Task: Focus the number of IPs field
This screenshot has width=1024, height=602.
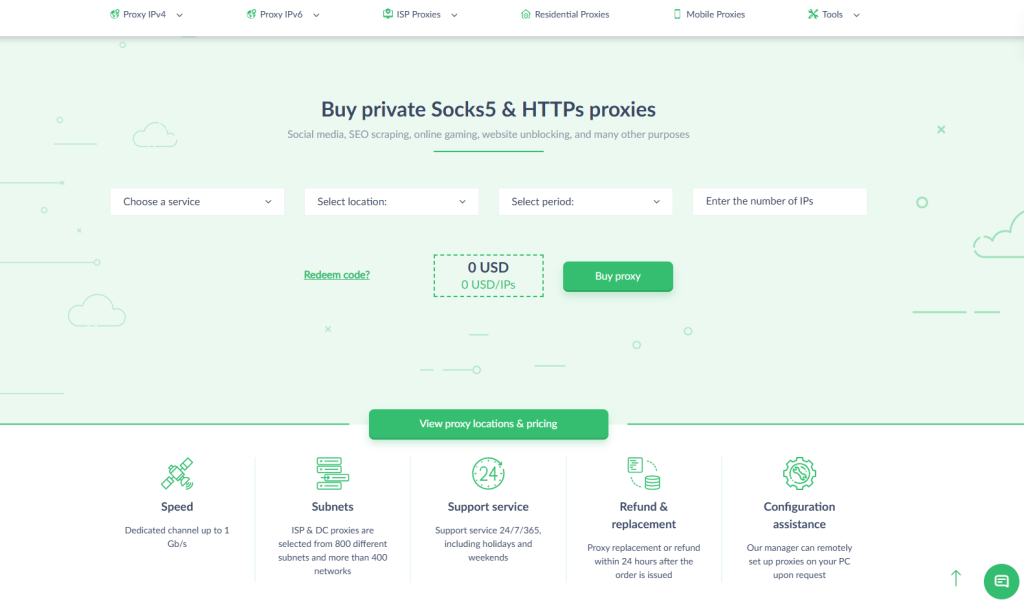Action: [780, 201]
